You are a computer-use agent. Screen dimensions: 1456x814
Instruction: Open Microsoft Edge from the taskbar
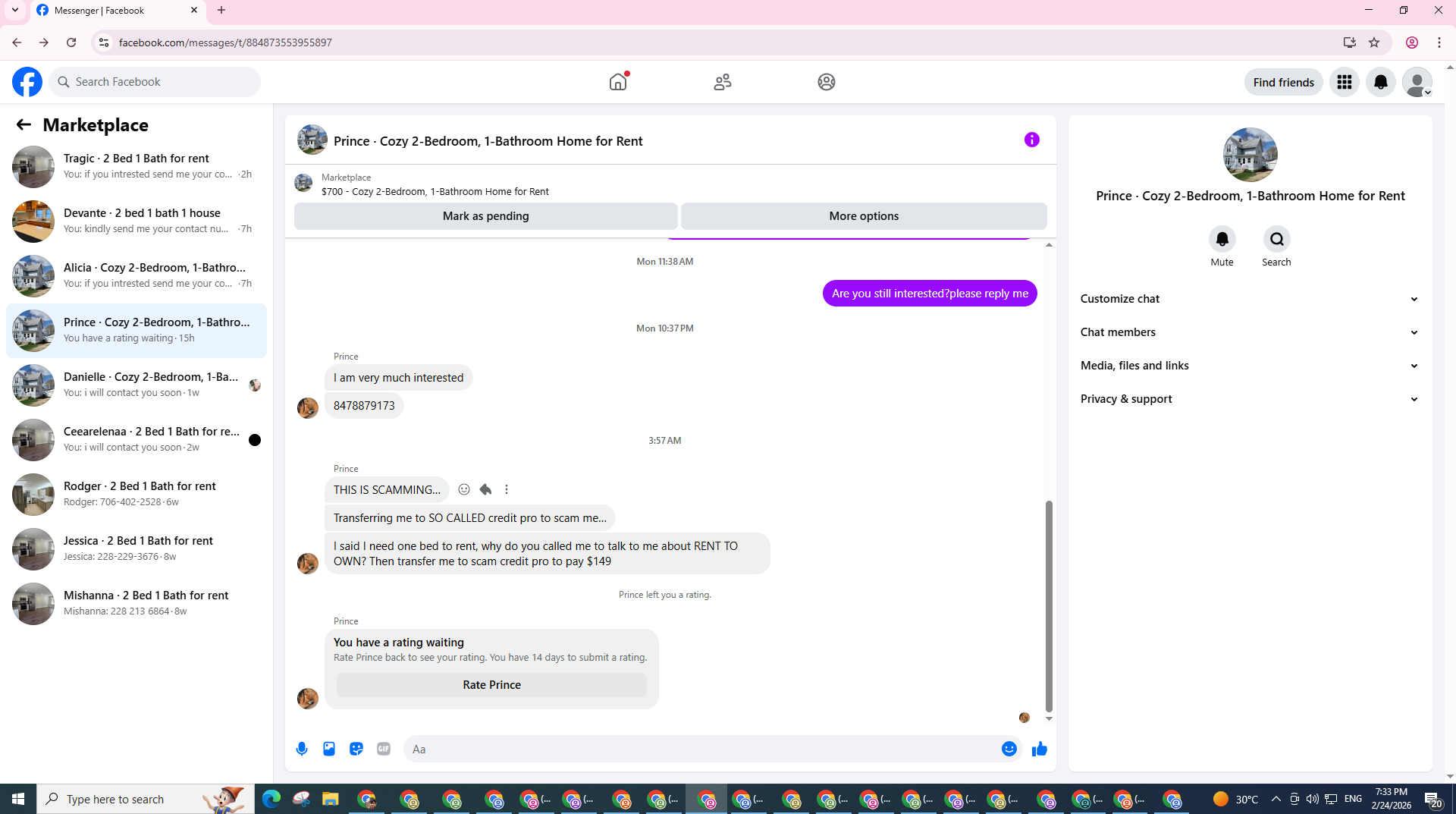click(271, 799)
